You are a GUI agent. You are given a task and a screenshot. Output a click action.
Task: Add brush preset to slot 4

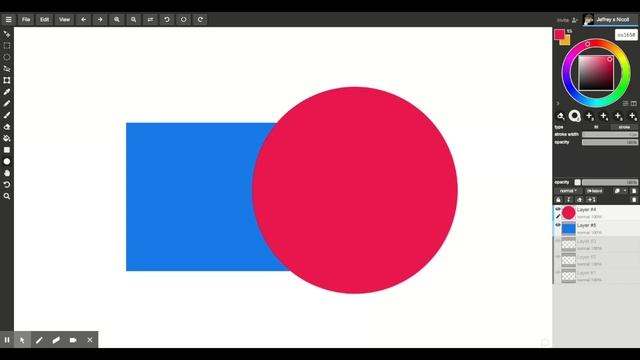604,116
